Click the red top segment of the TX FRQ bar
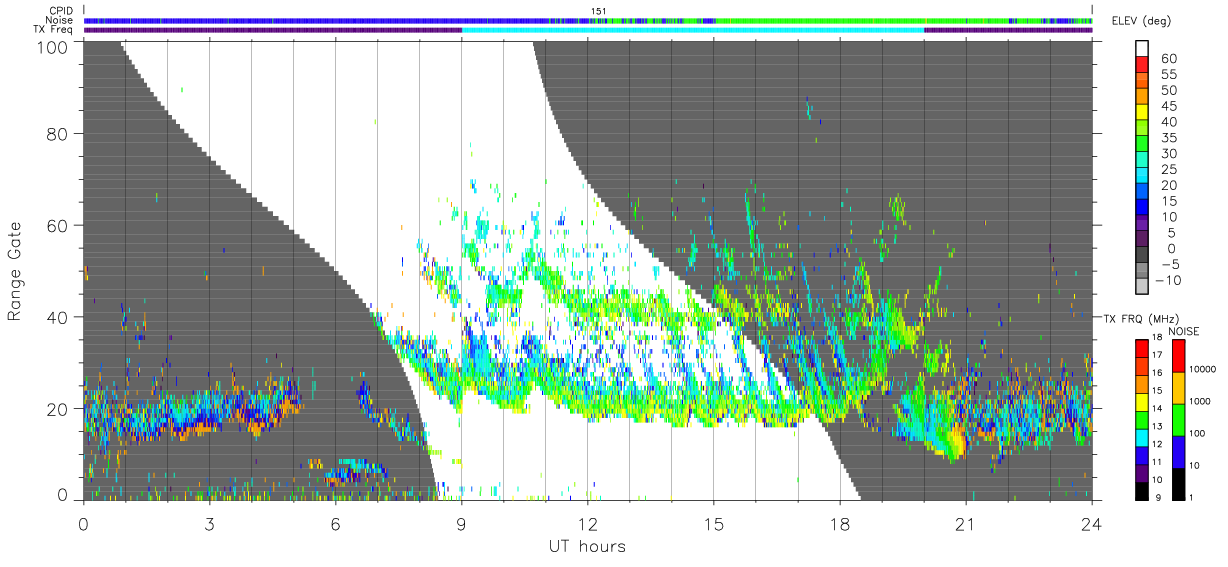The width and height of the screenshot is (1228, 567). [x=1143, y=348]
